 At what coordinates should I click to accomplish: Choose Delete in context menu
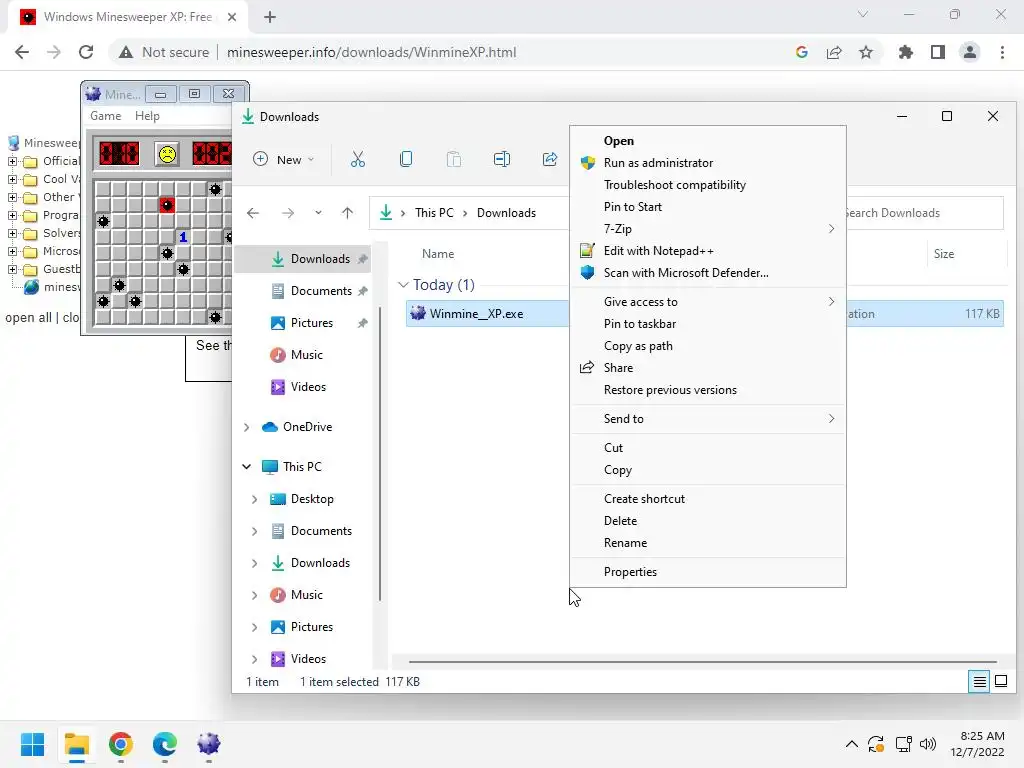(x=708, y=521)
